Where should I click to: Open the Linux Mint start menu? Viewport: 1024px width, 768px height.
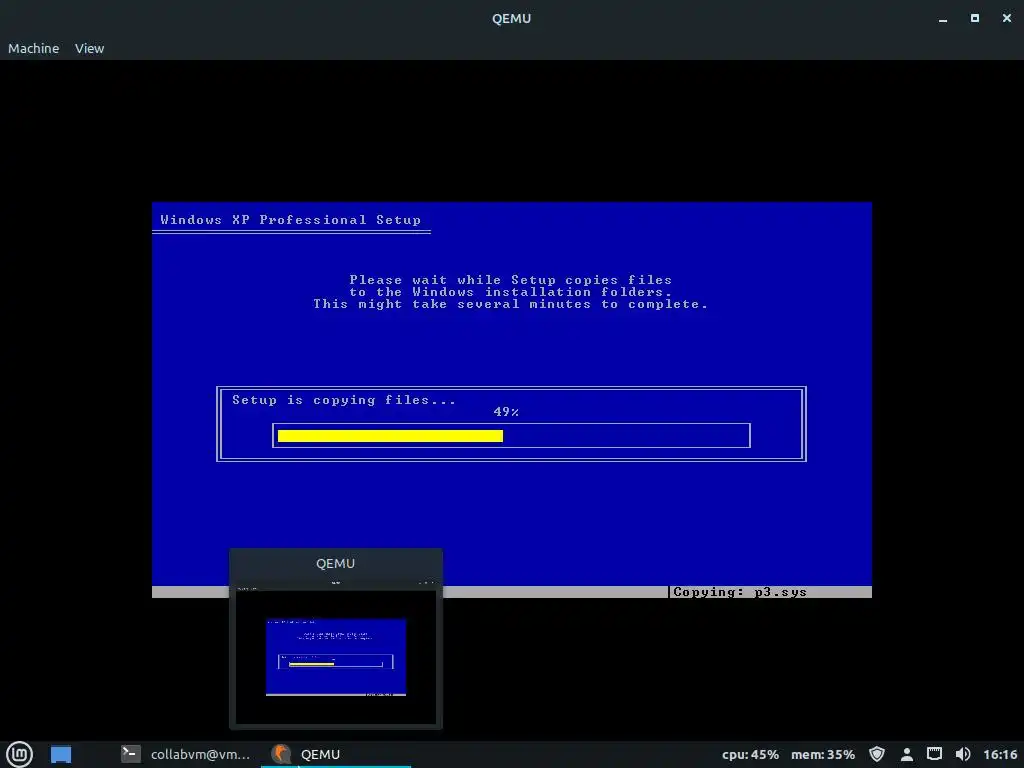click(x=19, y=754)
